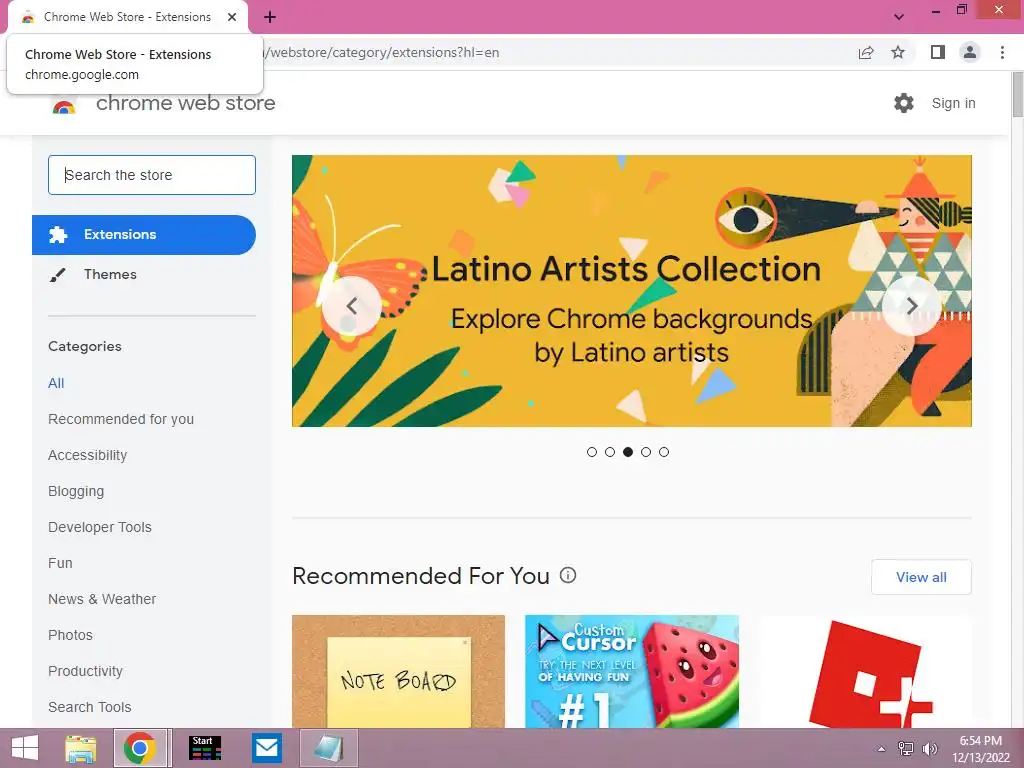Open the Windows Start button

click(25, 748)
